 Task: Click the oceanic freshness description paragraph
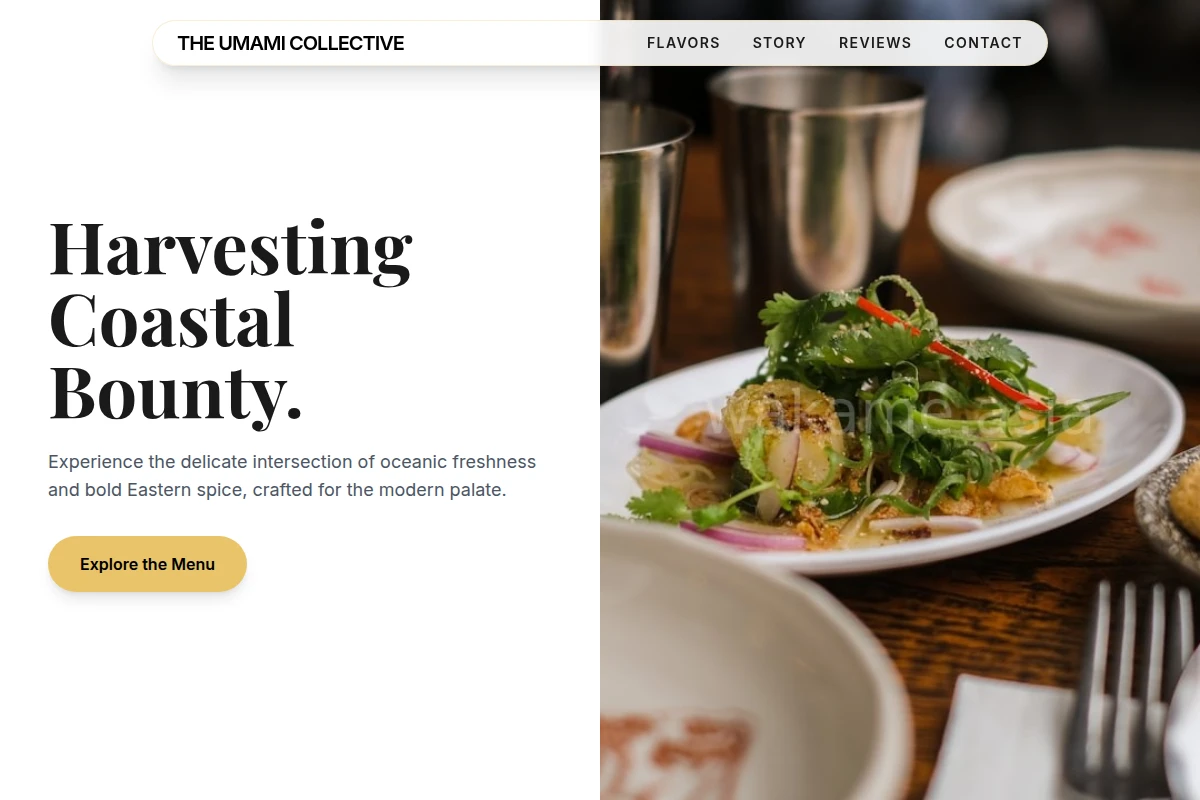point(292,476)
